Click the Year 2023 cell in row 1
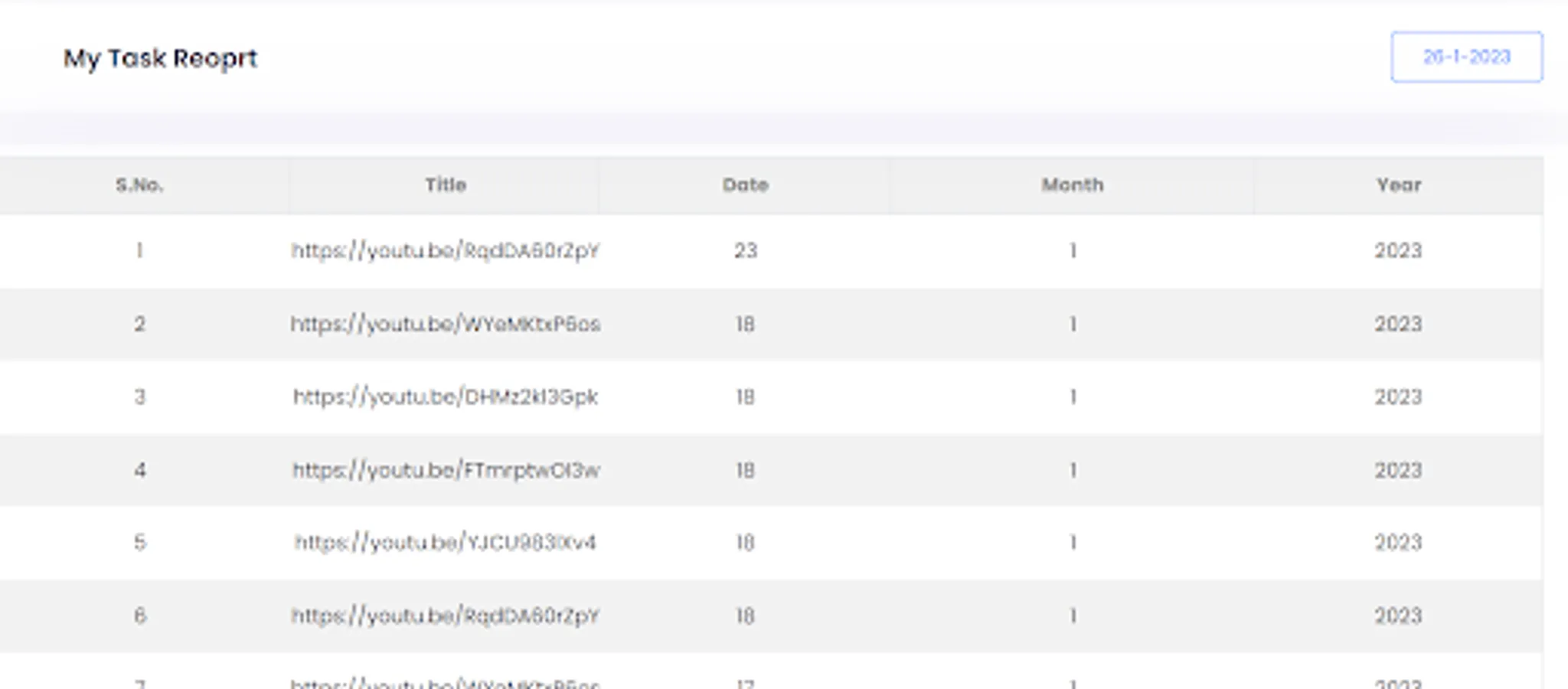This screenshot has height=689, width=1568. [x=1398, y=250]
